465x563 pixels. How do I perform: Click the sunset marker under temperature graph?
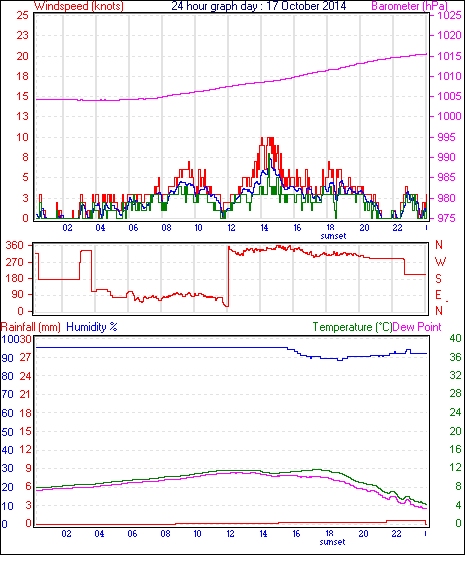pyautogui.click(x=333, y=542)
